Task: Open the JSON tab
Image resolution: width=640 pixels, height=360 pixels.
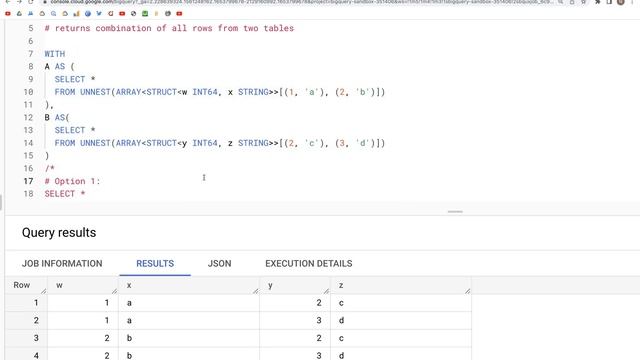Action: click(220, 264)
